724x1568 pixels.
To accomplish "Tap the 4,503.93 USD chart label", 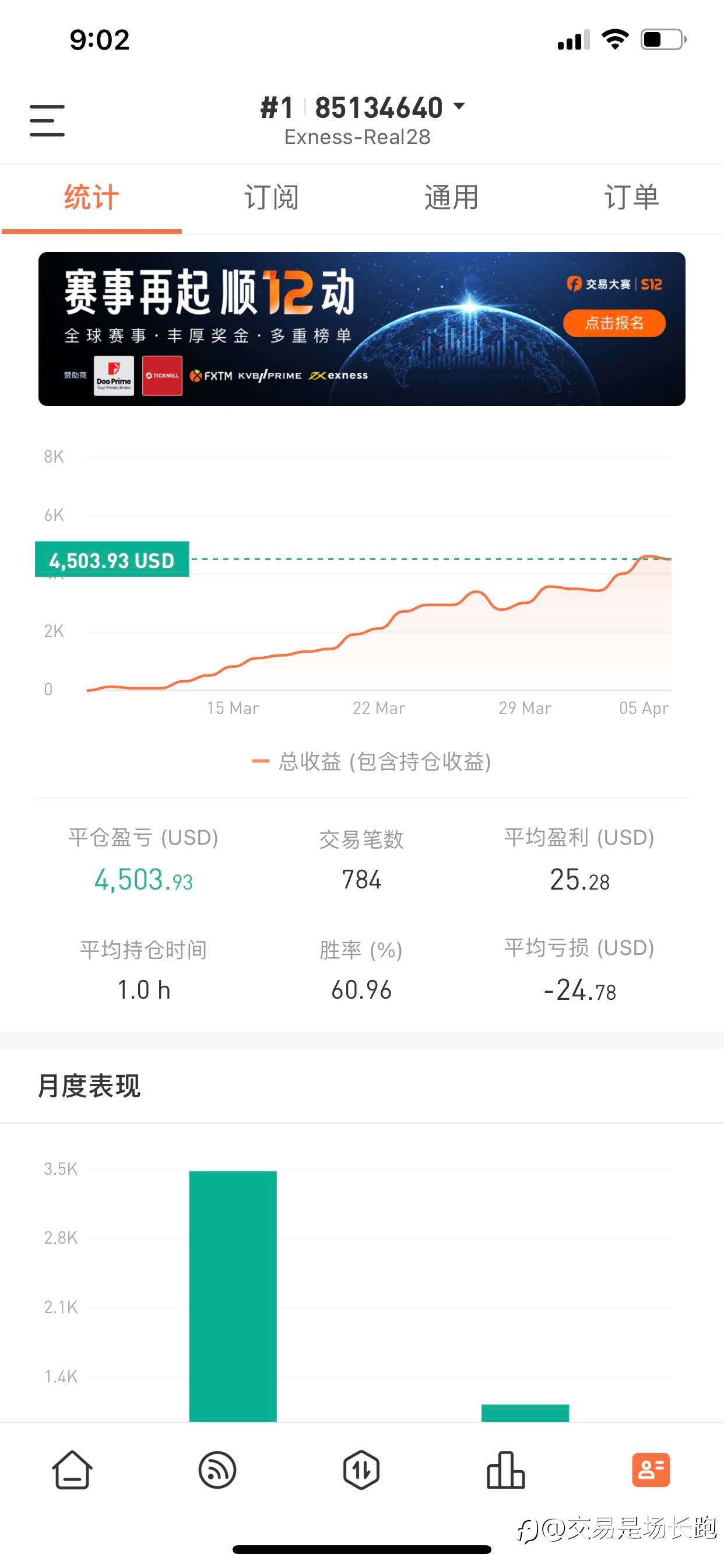I will (112, 559).
